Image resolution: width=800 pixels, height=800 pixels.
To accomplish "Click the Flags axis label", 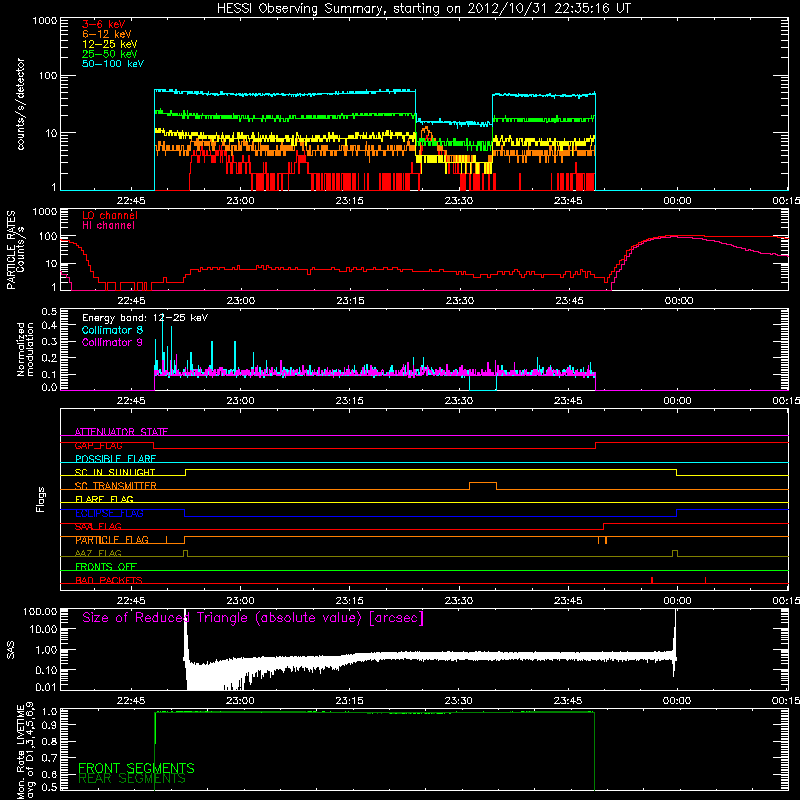I will coord(41,499).
